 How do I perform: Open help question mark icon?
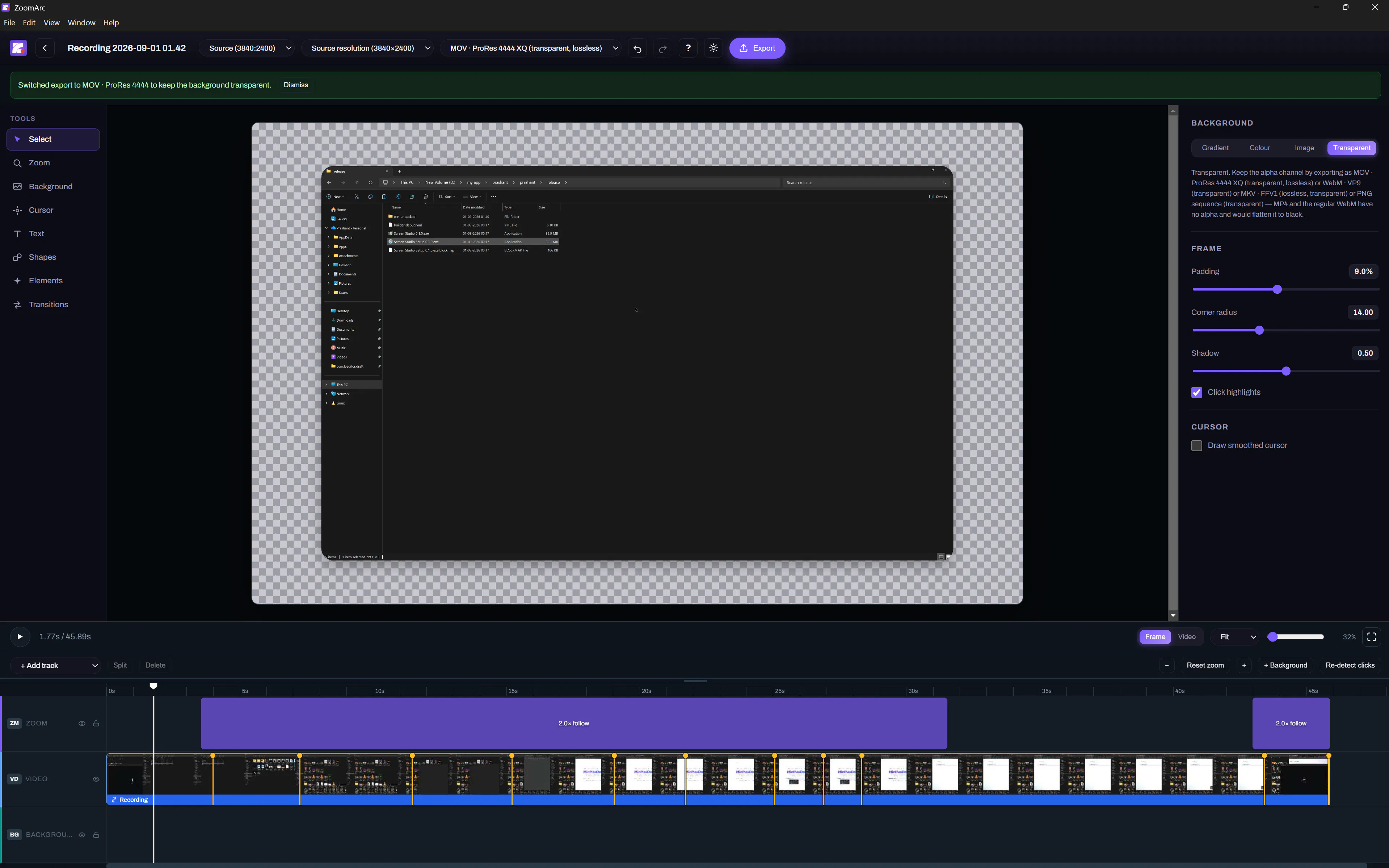(x=688, y=48)
